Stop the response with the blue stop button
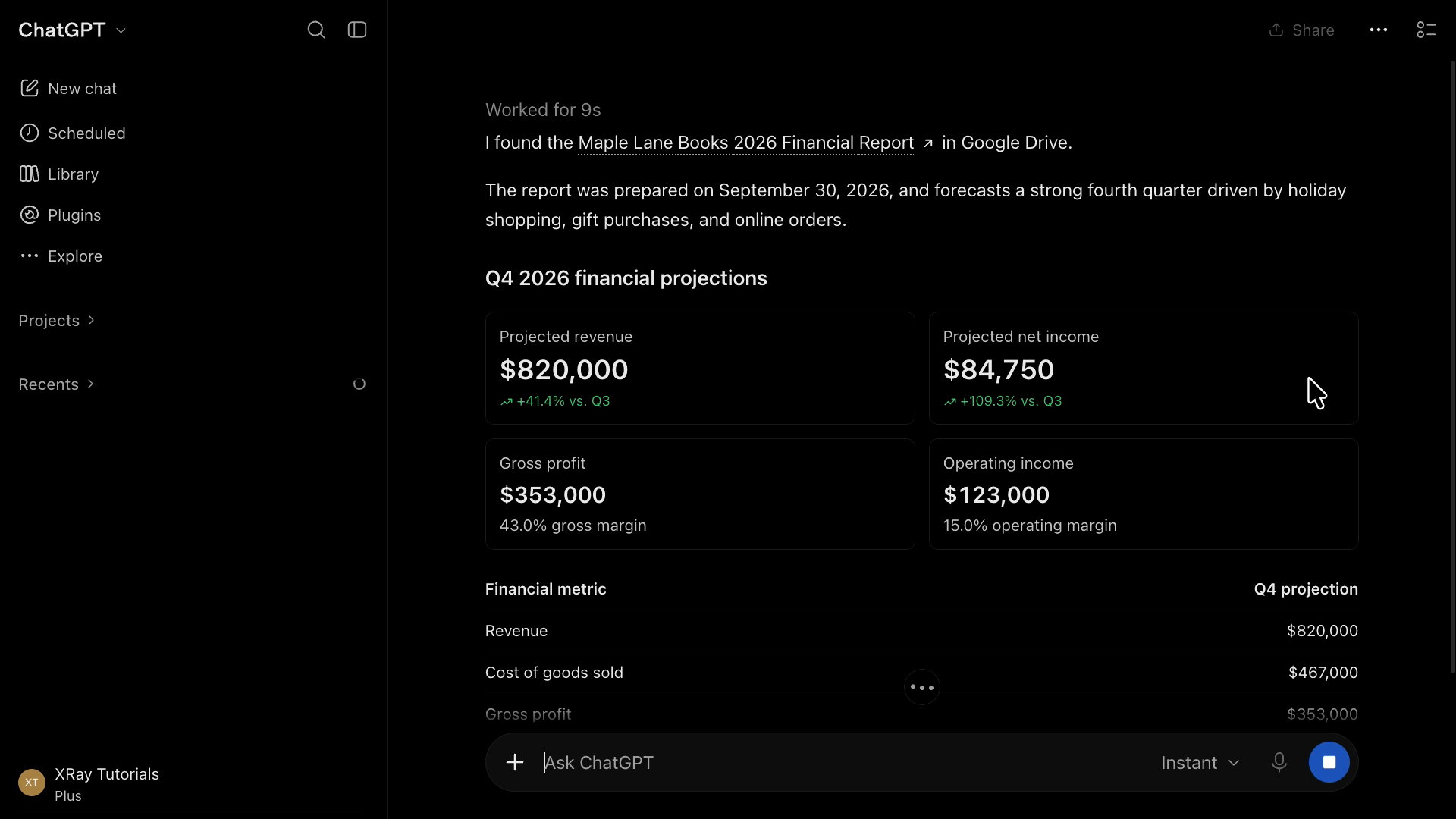The width and height of the screenshot is (1456, 819). tap(1329, 762)
